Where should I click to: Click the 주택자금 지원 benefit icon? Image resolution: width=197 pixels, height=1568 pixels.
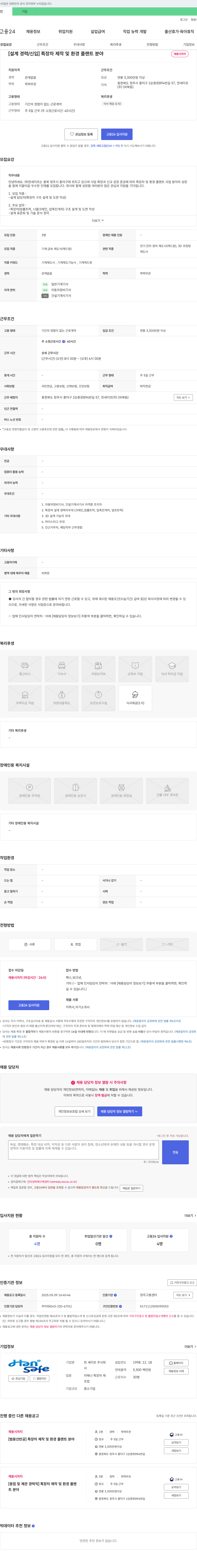point(25,698)
